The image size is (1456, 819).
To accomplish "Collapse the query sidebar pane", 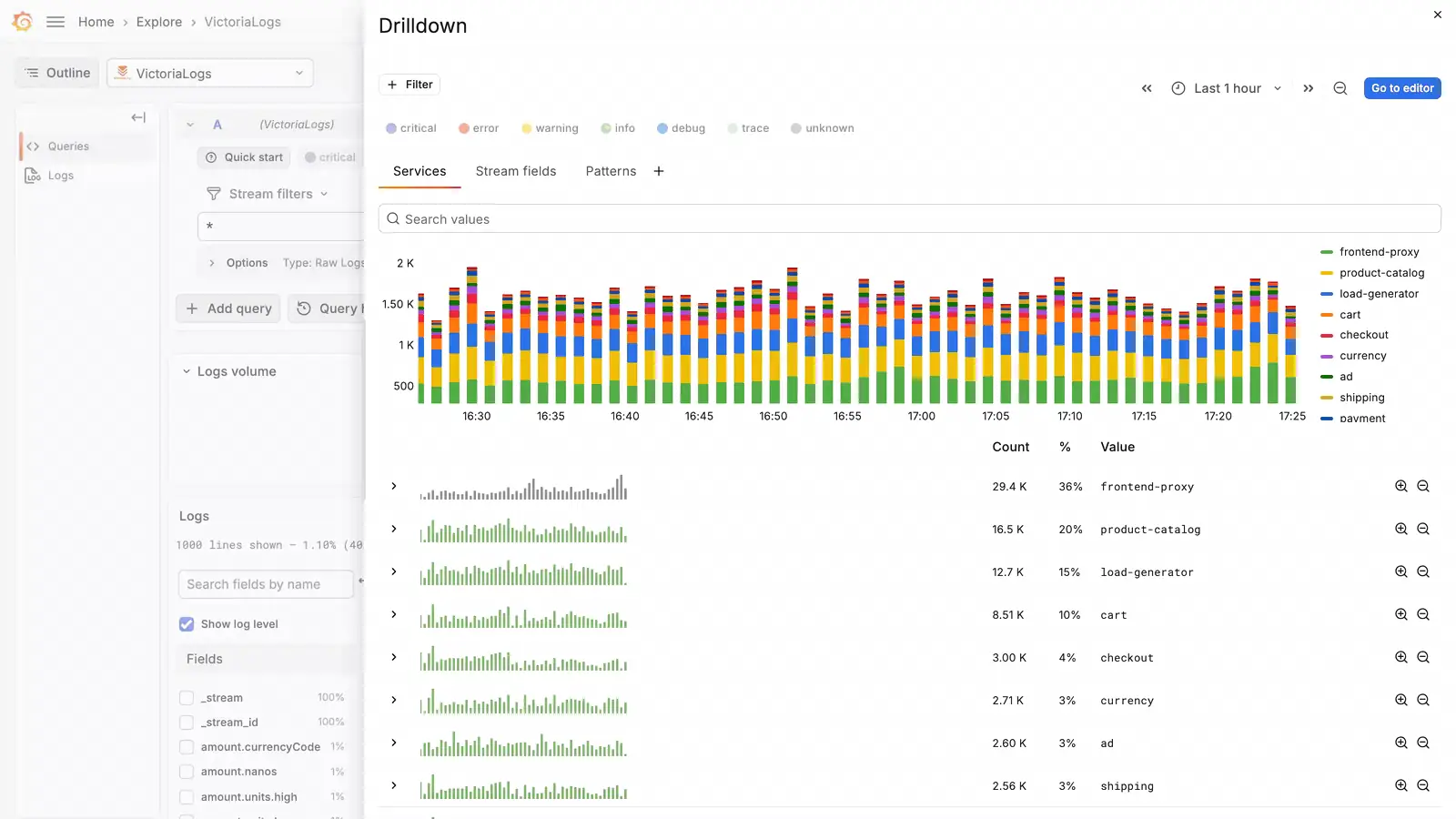I will coord(138,117).
